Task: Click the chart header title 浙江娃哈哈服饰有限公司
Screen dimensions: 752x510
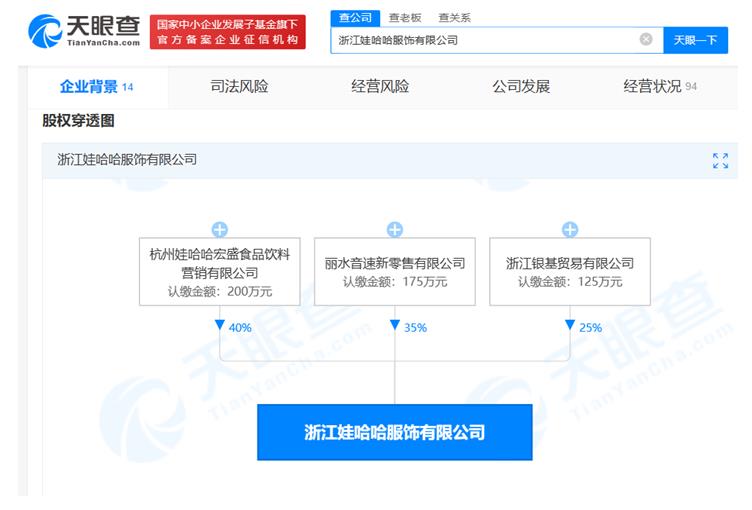Action: click(x=127, y=160)
